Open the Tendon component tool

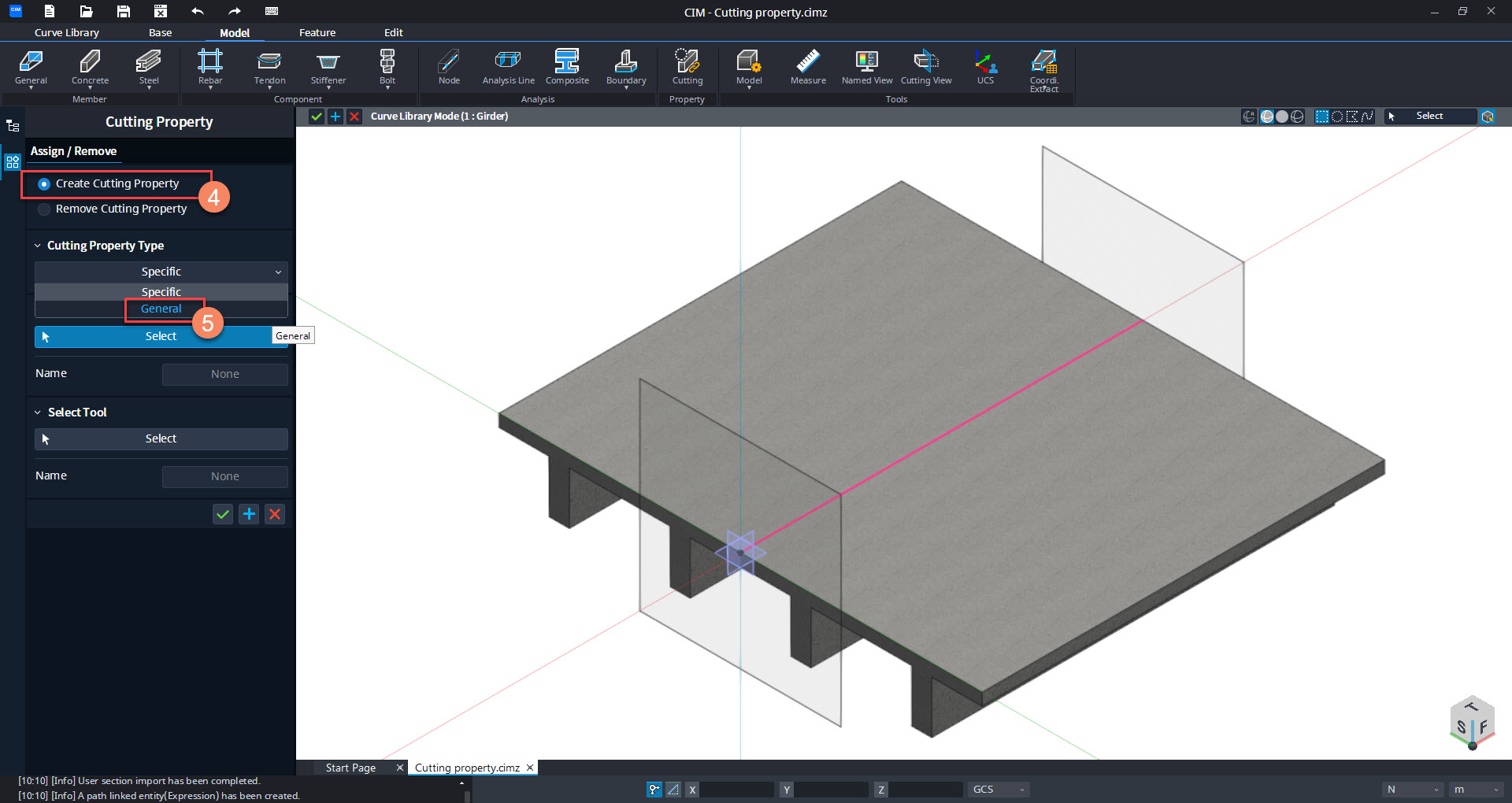tap(269, 68)
